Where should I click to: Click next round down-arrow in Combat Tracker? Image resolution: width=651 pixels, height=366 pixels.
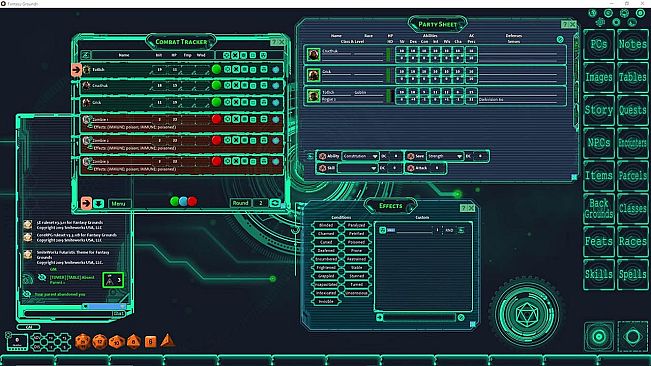pyautogui.click(x=98, y=203)
